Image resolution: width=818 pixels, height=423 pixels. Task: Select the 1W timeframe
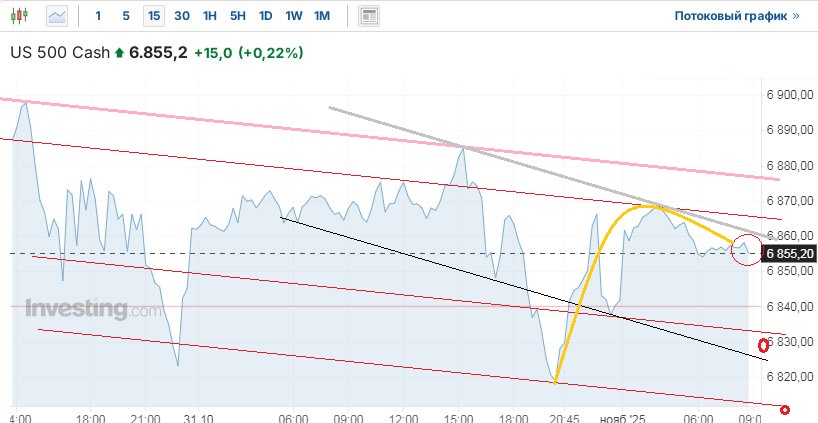[293, 16]
